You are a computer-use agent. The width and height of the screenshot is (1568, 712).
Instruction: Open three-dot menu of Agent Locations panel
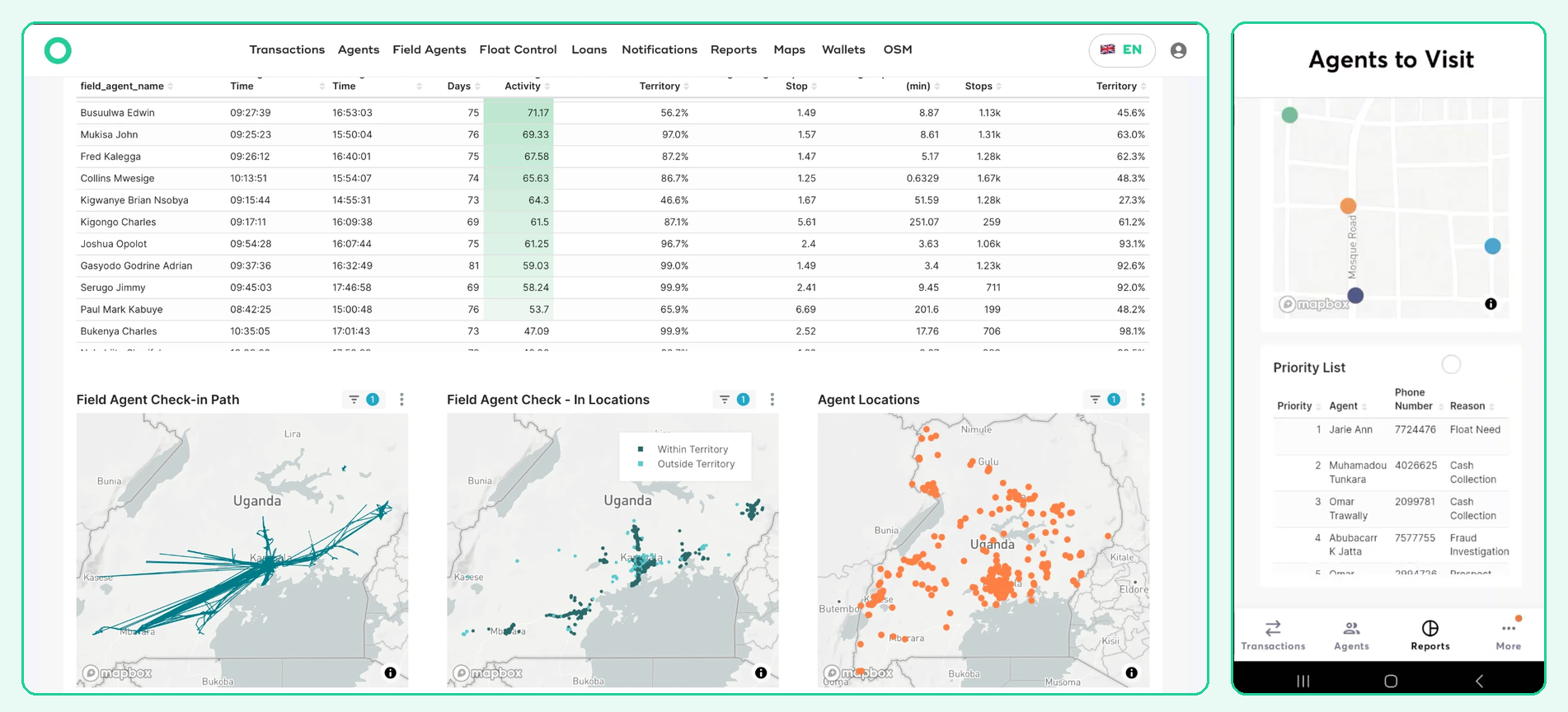pos(1143,400)
